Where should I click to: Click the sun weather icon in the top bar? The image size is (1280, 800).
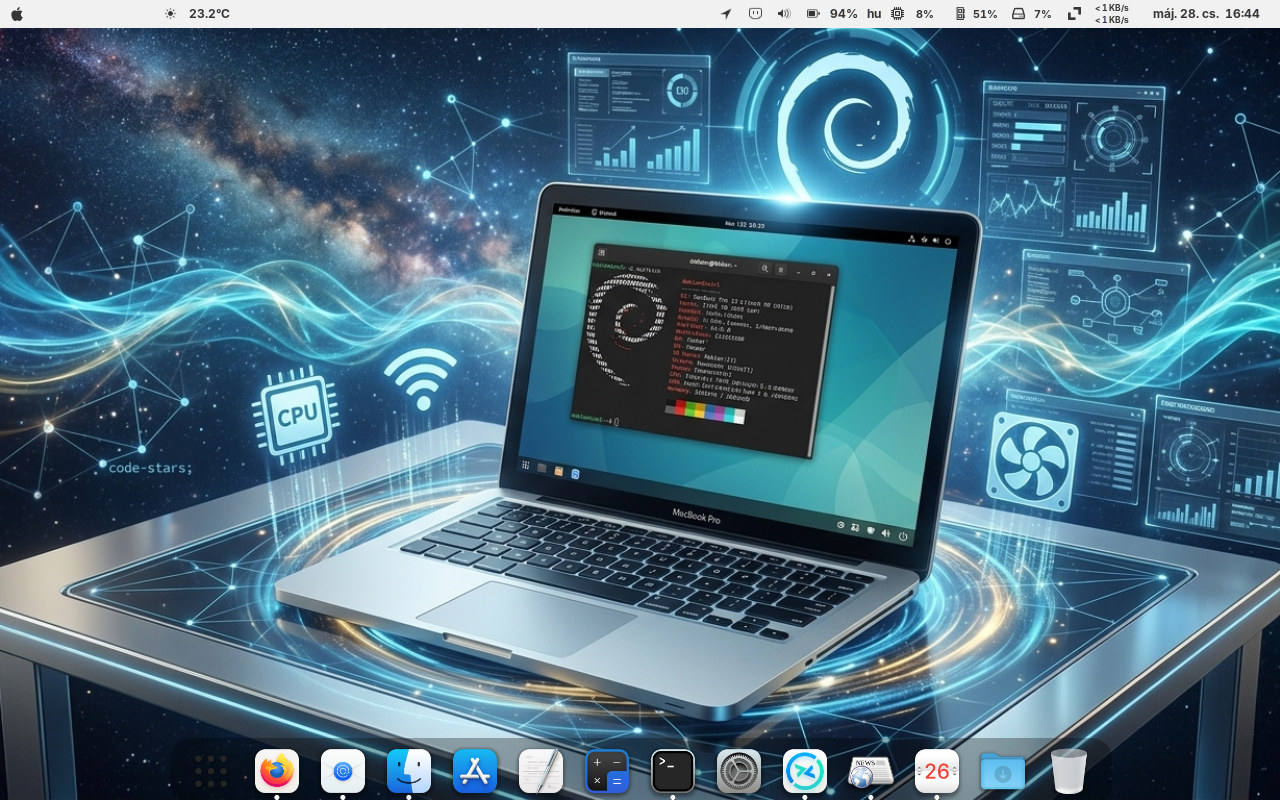(170, 14)
